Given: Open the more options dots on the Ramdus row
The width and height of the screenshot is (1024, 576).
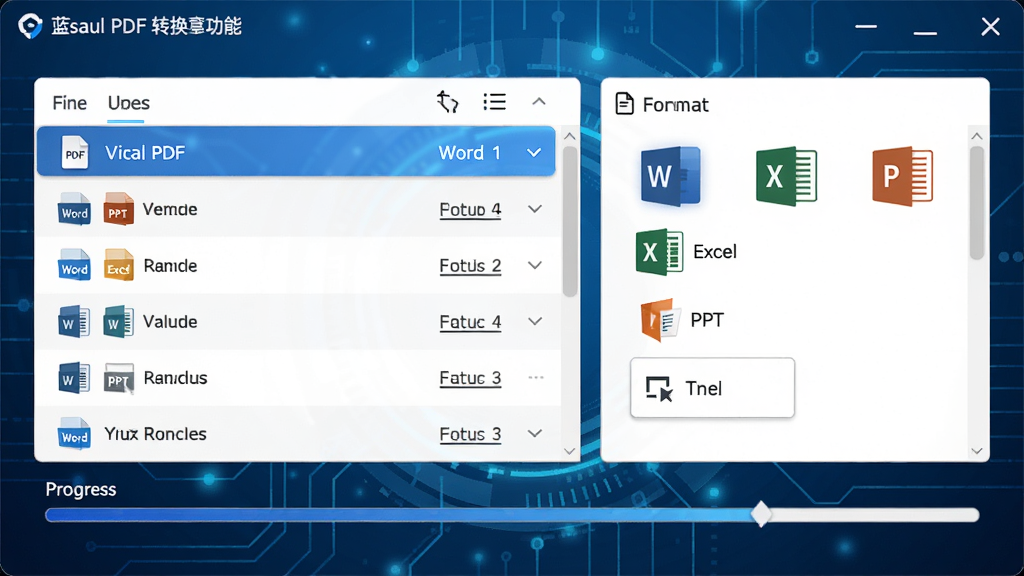Looking at the screenshot, I should pos(536,377).
